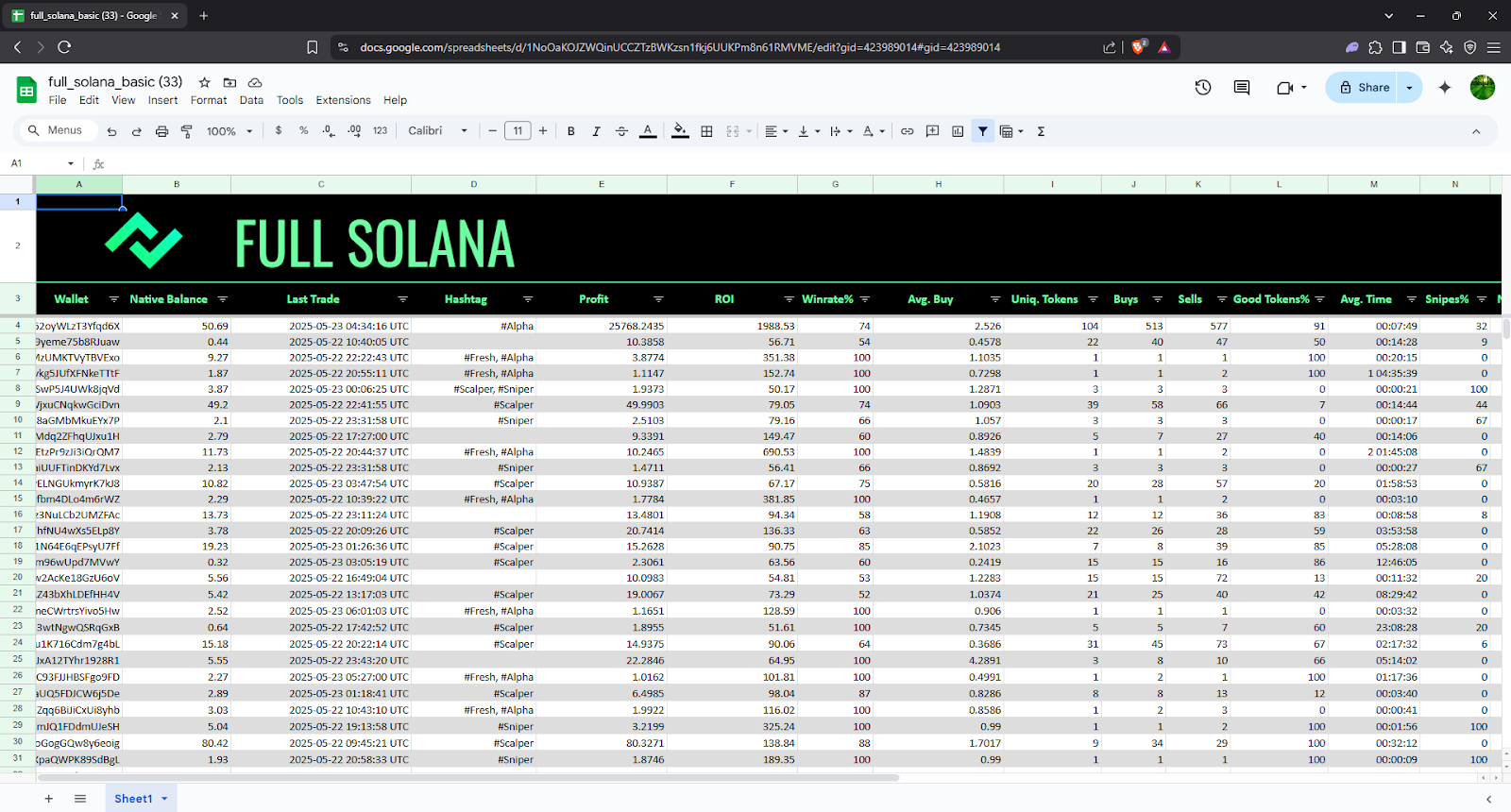Open more number formats (123)
Screen dimensions: 1511x812
[380, 131]
